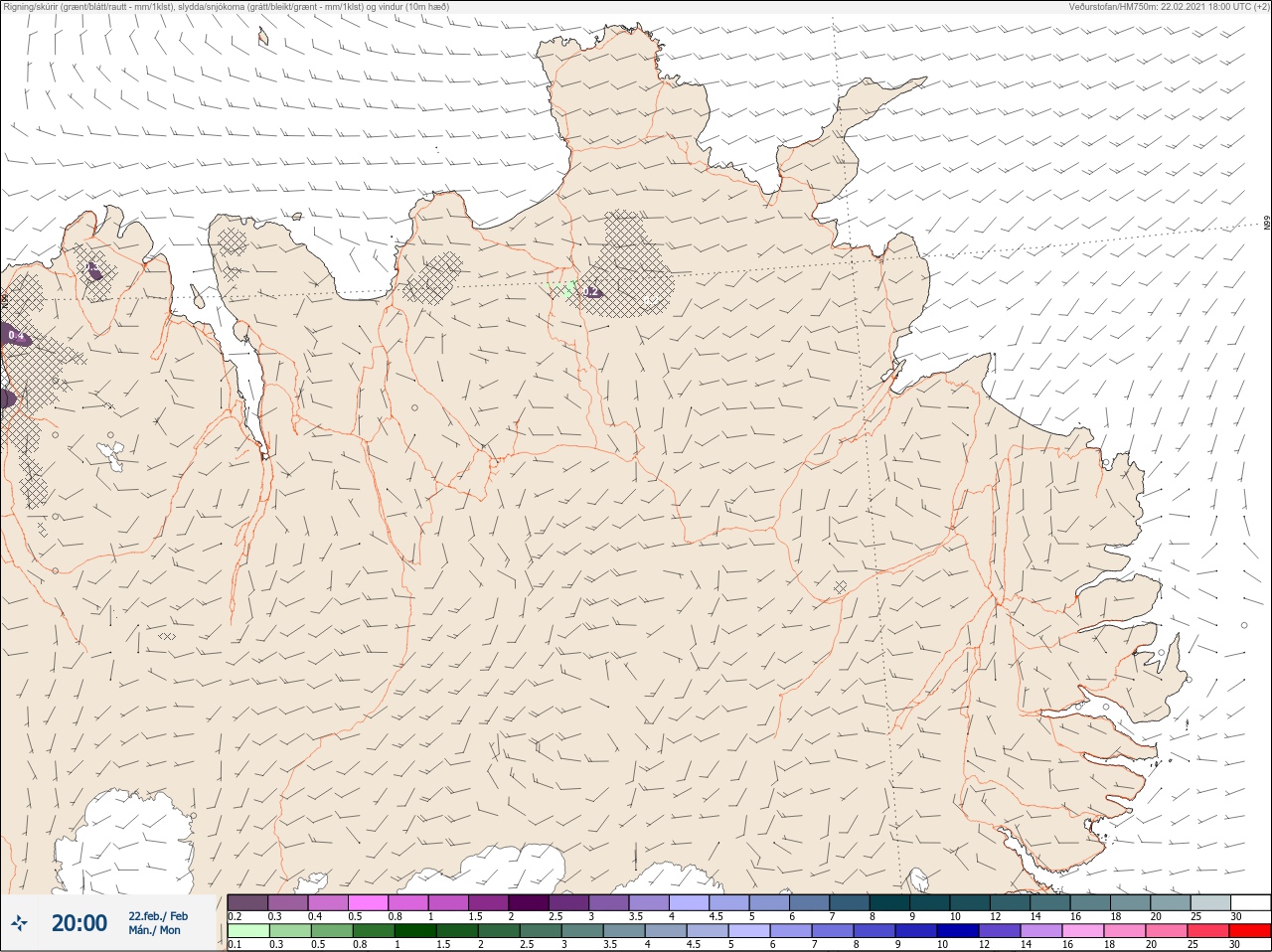Click the 'Mán./ Mon' weekday text

pyautogui.click(x=155, y=930)
